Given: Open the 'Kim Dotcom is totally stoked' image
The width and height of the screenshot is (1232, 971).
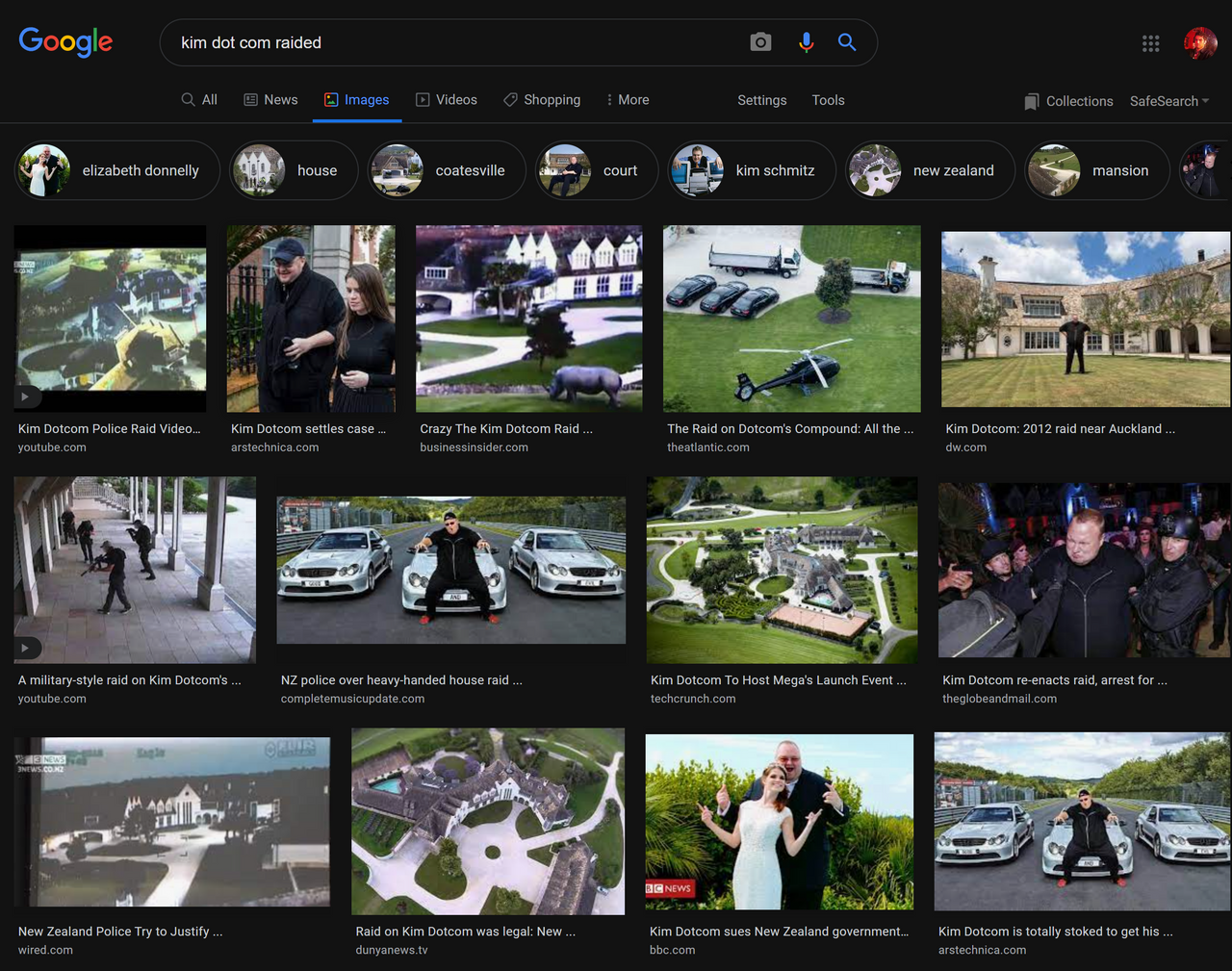Looking at the screenshot, I should 1082,821.
